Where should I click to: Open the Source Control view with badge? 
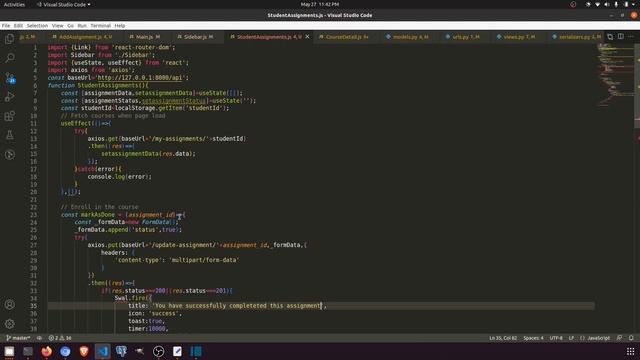click(9, 78)
